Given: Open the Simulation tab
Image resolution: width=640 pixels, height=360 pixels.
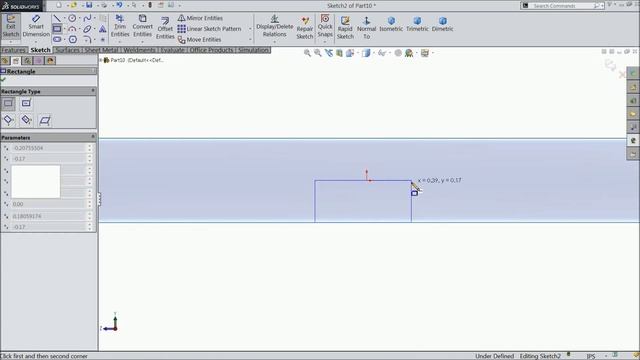Looking at the screenshot, I should coord(253,50).
